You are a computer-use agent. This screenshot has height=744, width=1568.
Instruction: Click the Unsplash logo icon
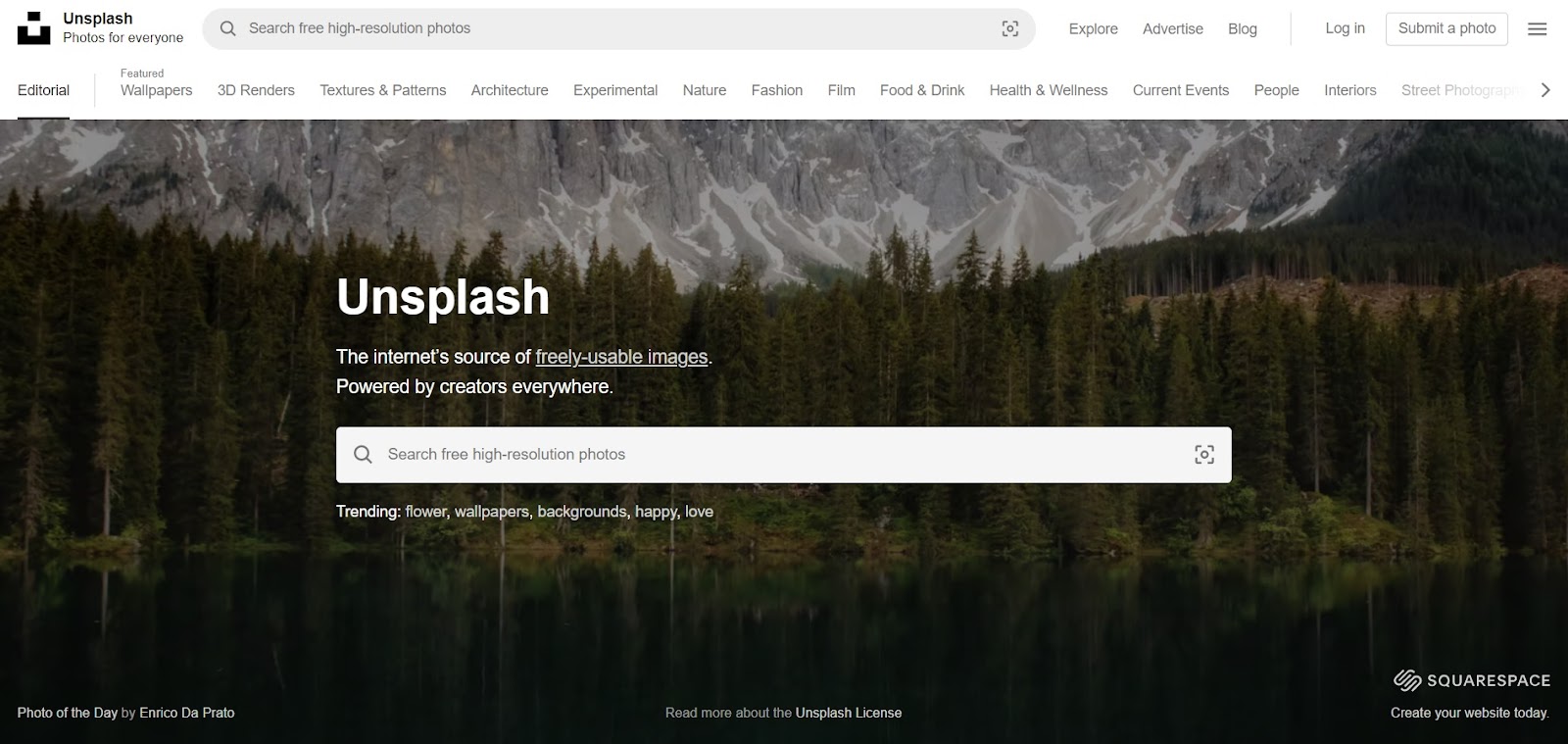click(x=33, y=28)
